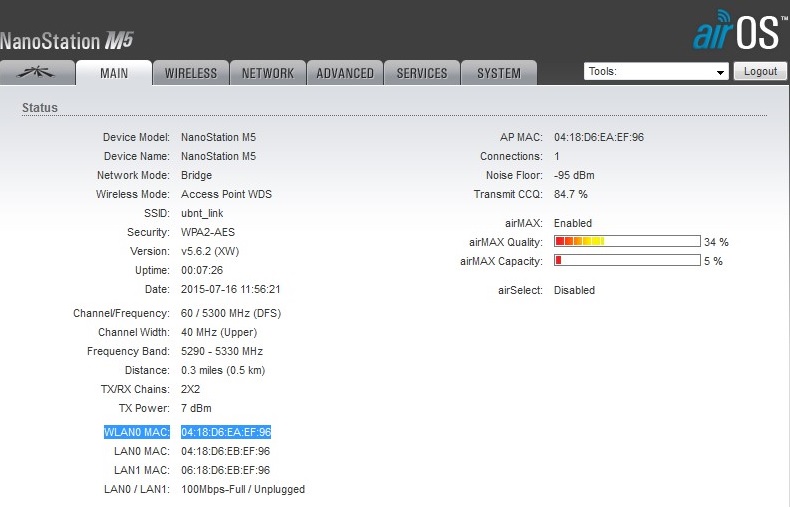Viewport: 790px width, 507px height.
Task: Click the TX/RX Chains value 2X2
Action: click(x=190, y=389)
